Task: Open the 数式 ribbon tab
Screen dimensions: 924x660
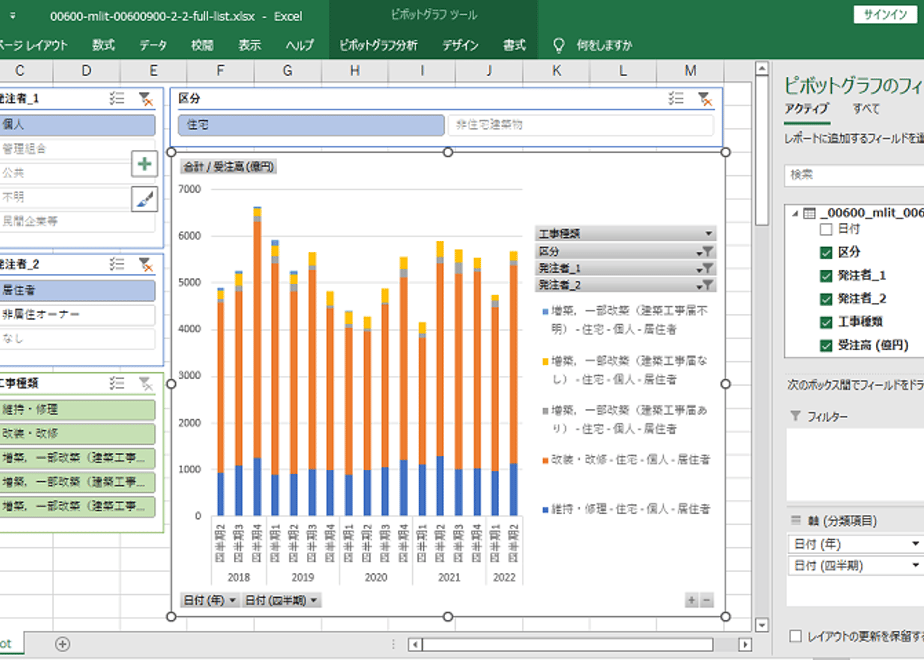Action: tap(103, 45)
